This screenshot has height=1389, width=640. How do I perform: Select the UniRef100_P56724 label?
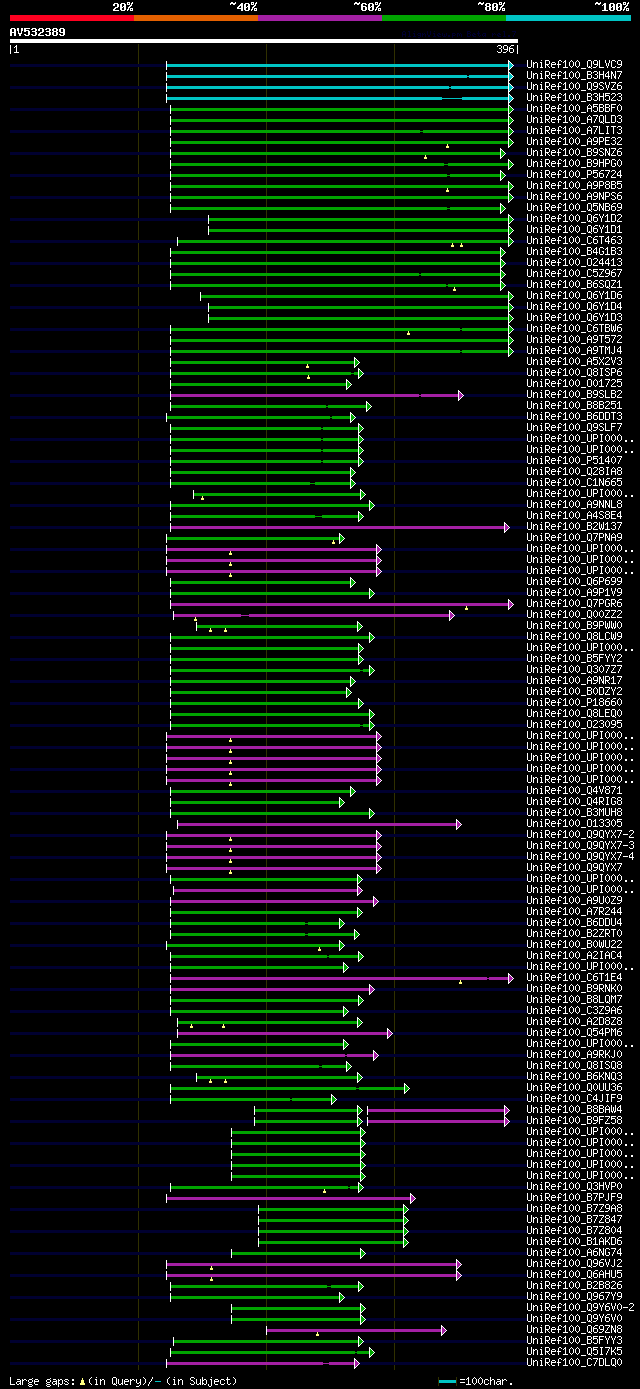[x=574, y=174]
